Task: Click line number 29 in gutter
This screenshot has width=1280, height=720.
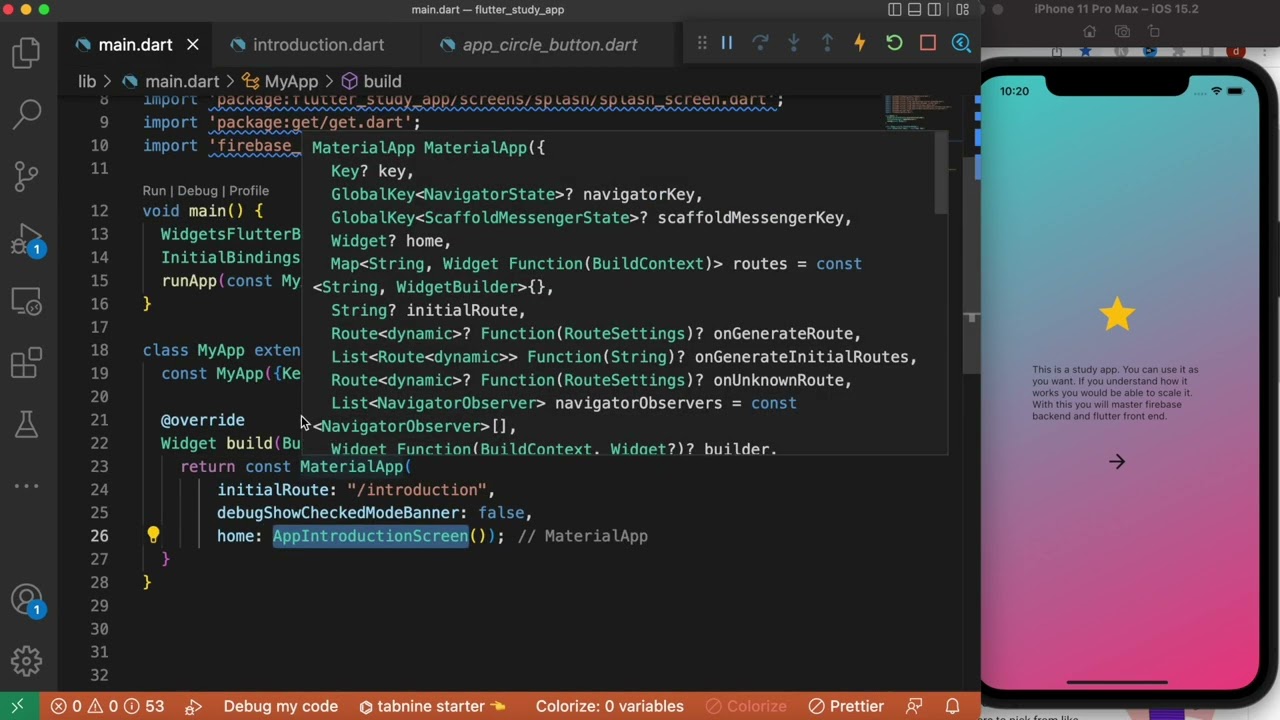Action: 99,606
